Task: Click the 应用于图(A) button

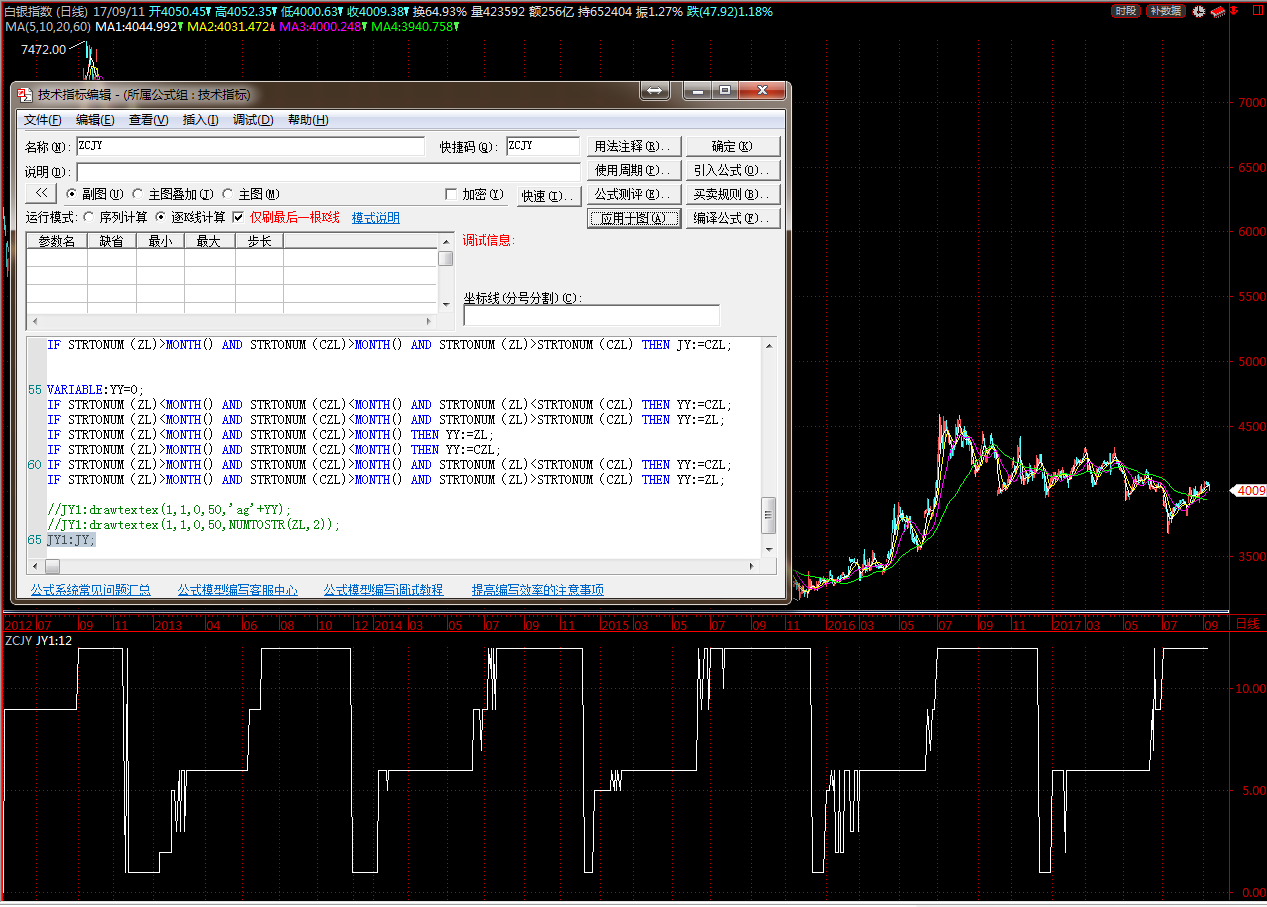Action: click(x=634, y=219)
